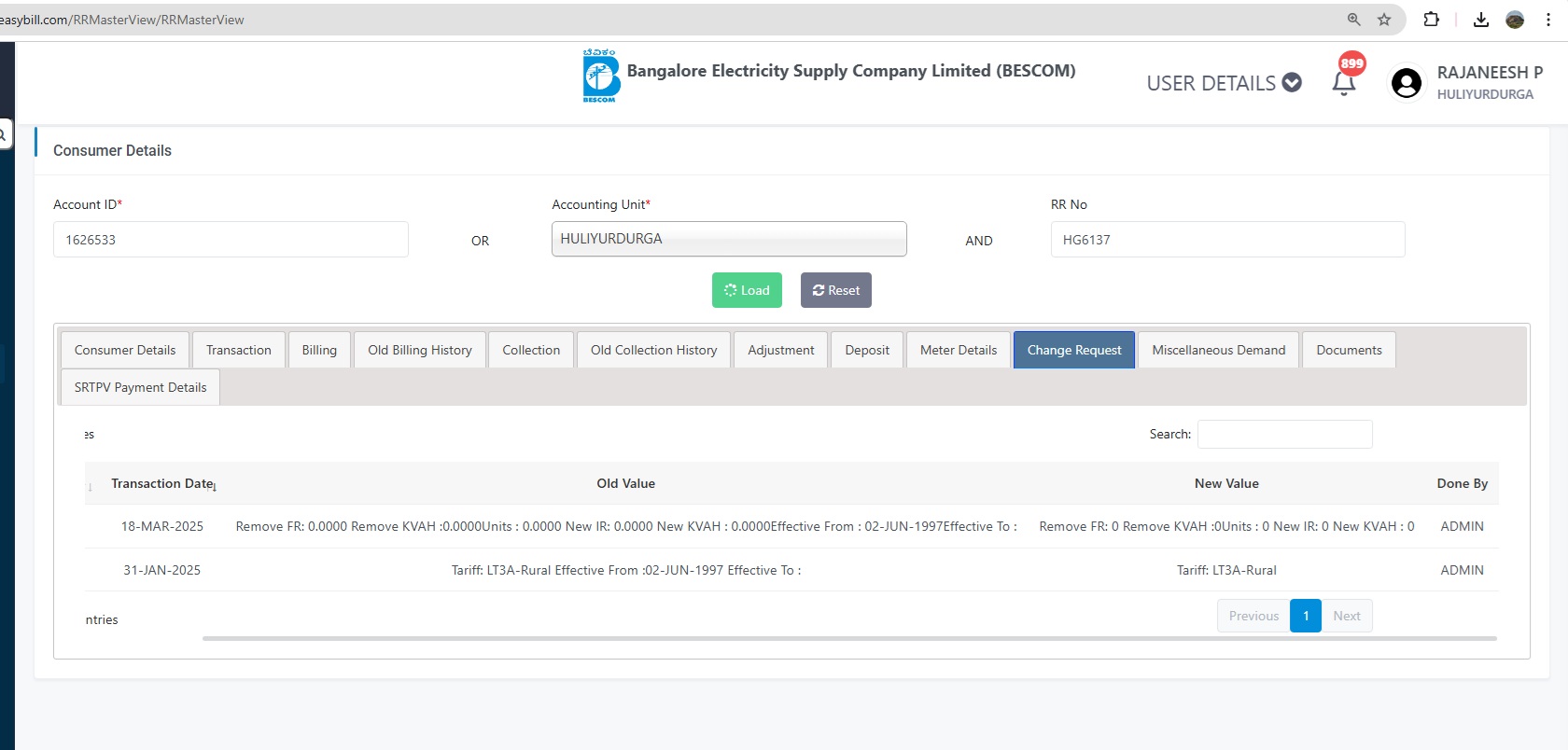Open the Billing tab
Image resolution: width=1568 pixels, height=750 pixels.
click(x=319, y=350)
